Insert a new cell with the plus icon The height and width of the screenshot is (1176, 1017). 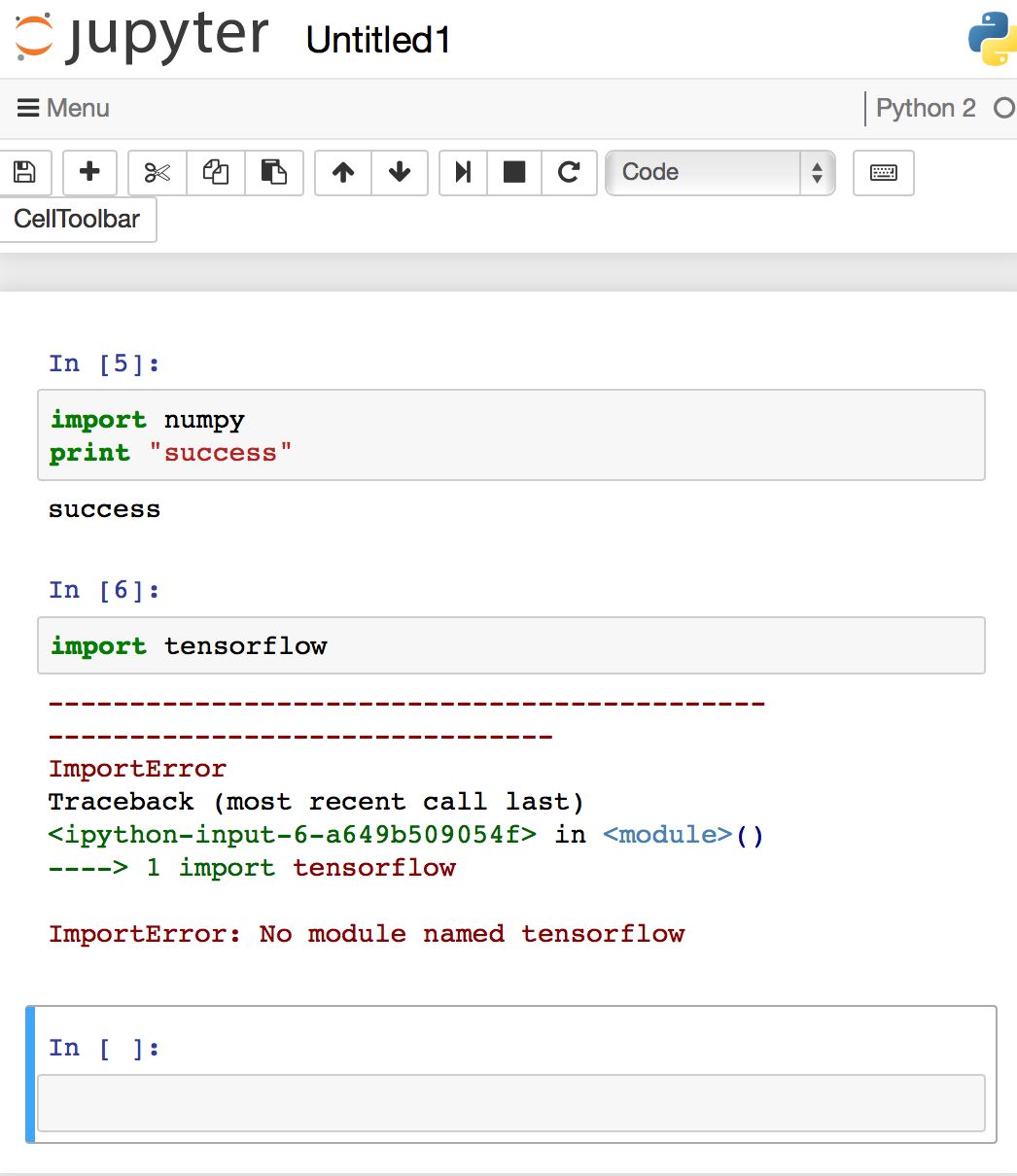89,173
